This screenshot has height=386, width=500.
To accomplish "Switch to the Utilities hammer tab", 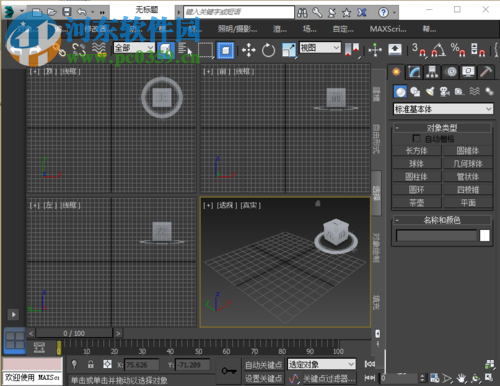I will [486, 72].
